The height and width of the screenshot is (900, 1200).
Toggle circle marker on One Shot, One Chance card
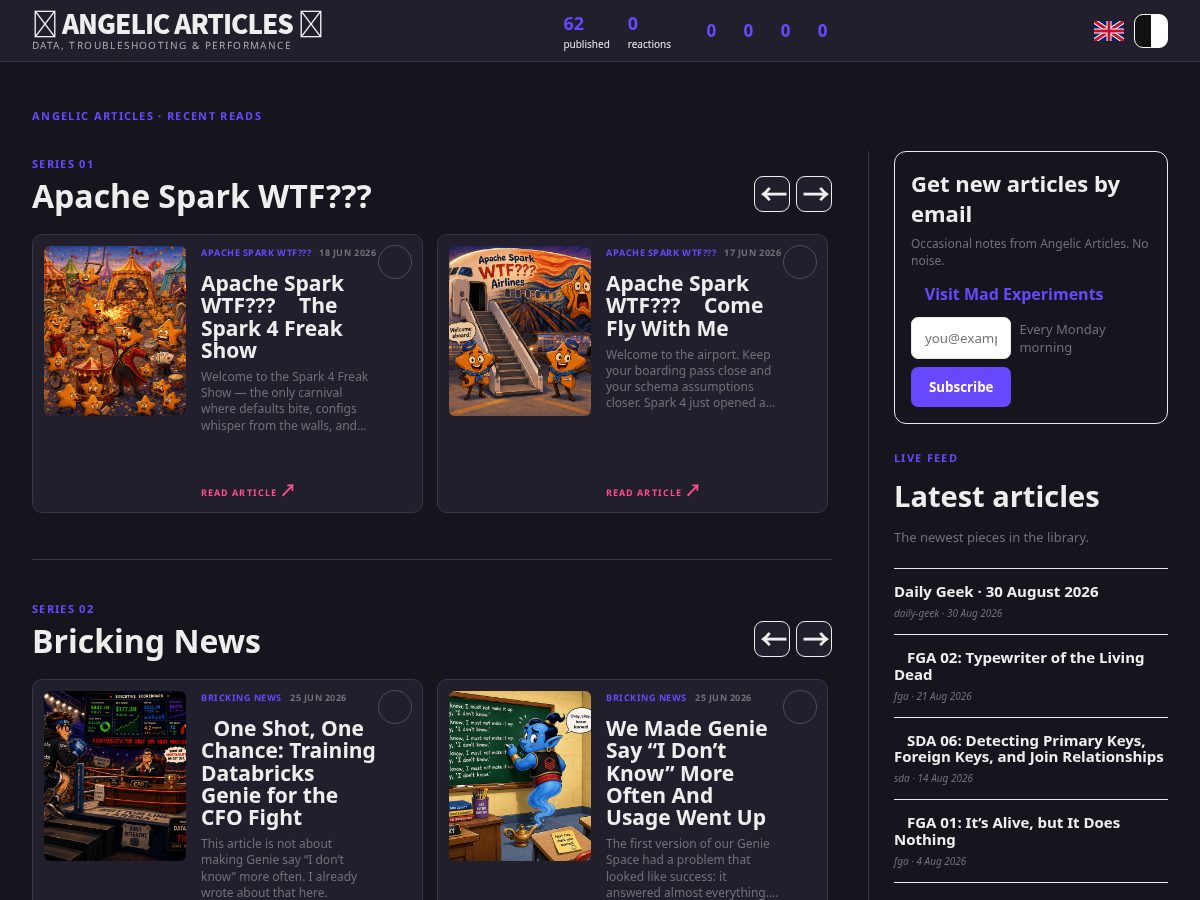click(x=395, y=707)
